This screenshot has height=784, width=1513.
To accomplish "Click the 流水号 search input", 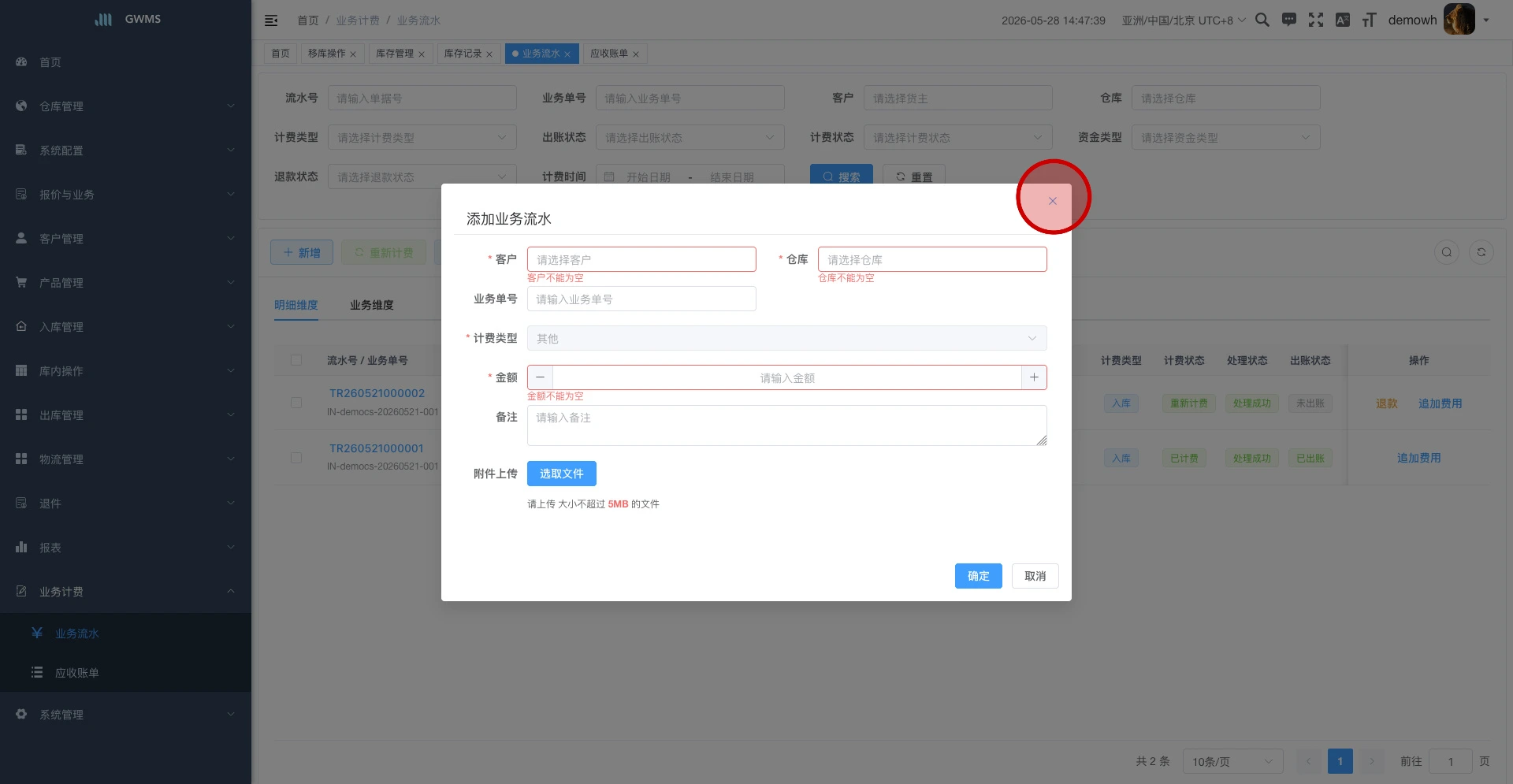I will click(422, 98).
